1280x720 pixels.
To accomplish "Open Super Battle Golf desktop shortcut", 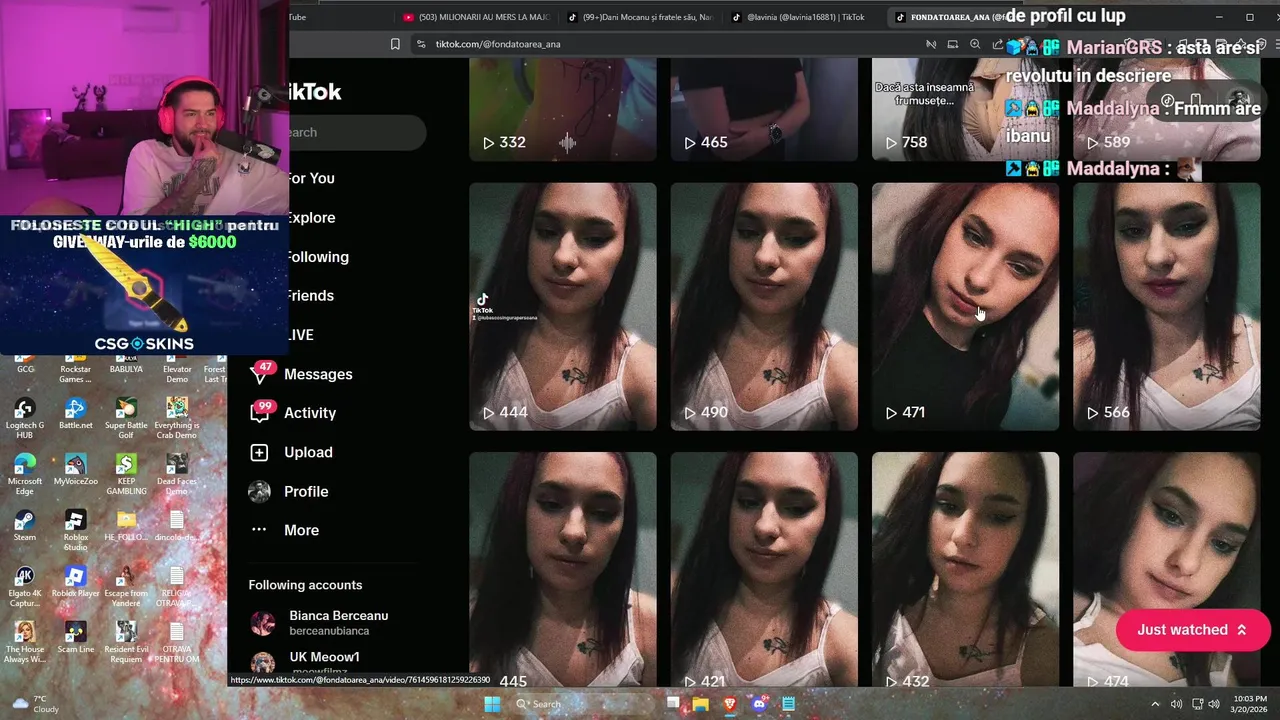I will 126,418.
